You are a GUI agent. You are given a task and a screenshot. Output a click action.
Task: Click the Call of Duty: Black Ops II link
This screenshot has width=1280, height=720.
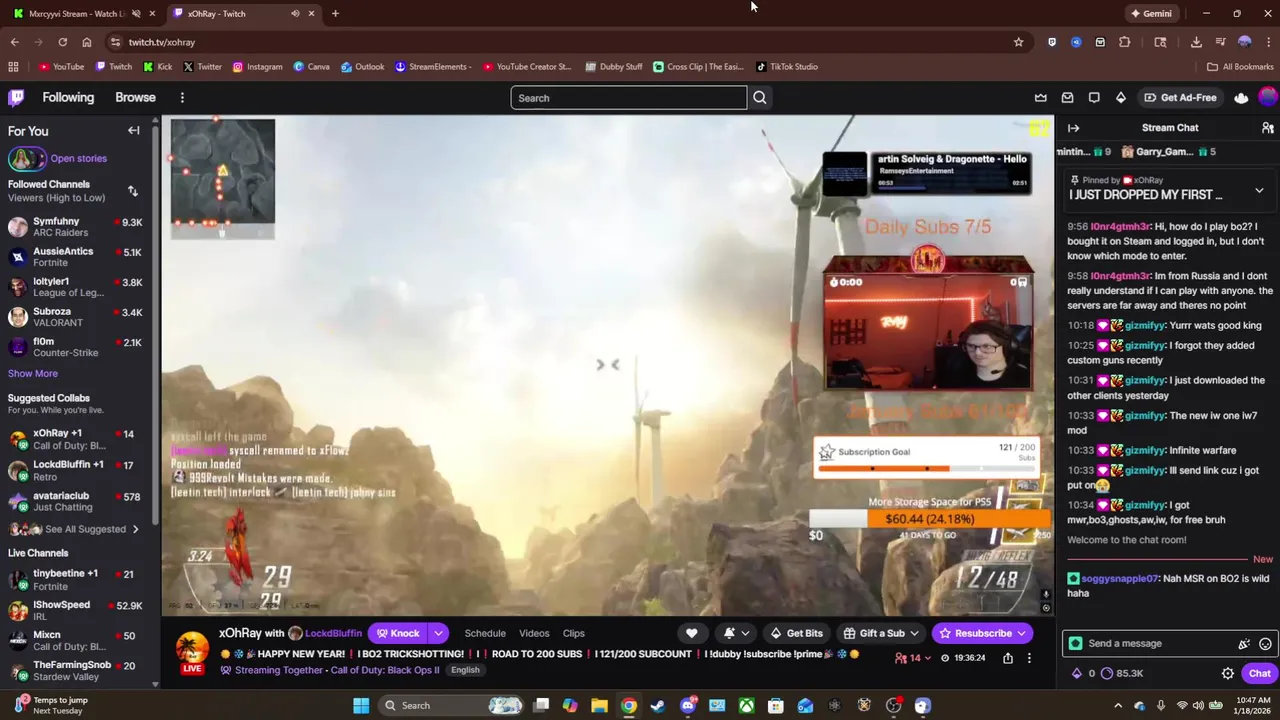(x=385, y=670)
